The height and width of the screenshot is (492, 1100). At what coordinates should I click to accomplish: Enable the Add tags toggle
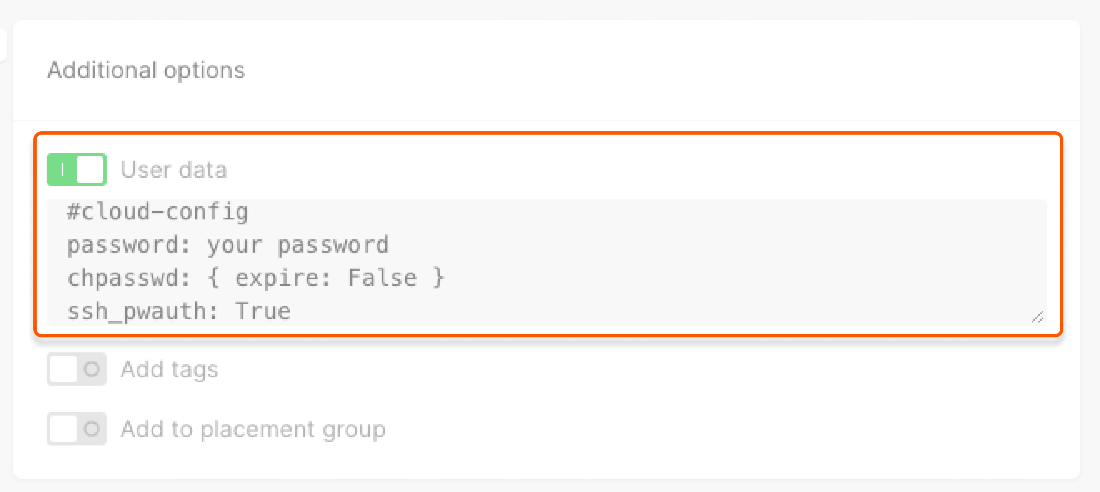[77, 370]
